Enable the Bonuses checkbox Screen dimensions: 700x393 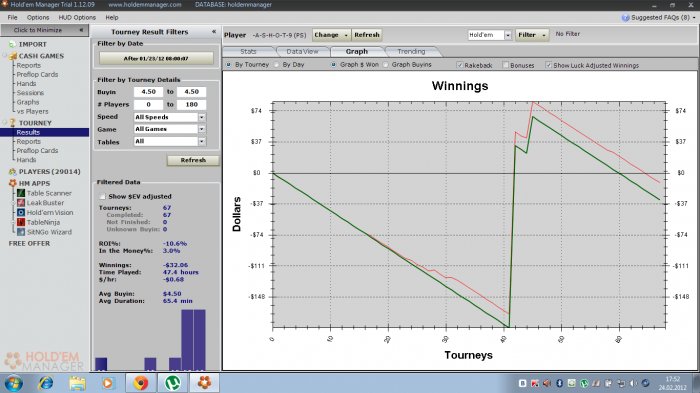(505, 65)
